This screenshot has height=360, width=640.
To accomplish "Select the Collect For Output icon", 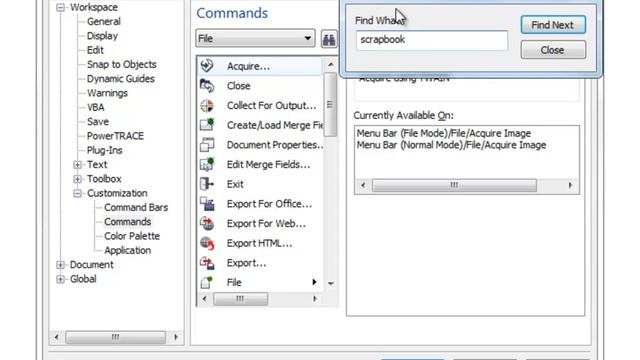I will [207, 105].
